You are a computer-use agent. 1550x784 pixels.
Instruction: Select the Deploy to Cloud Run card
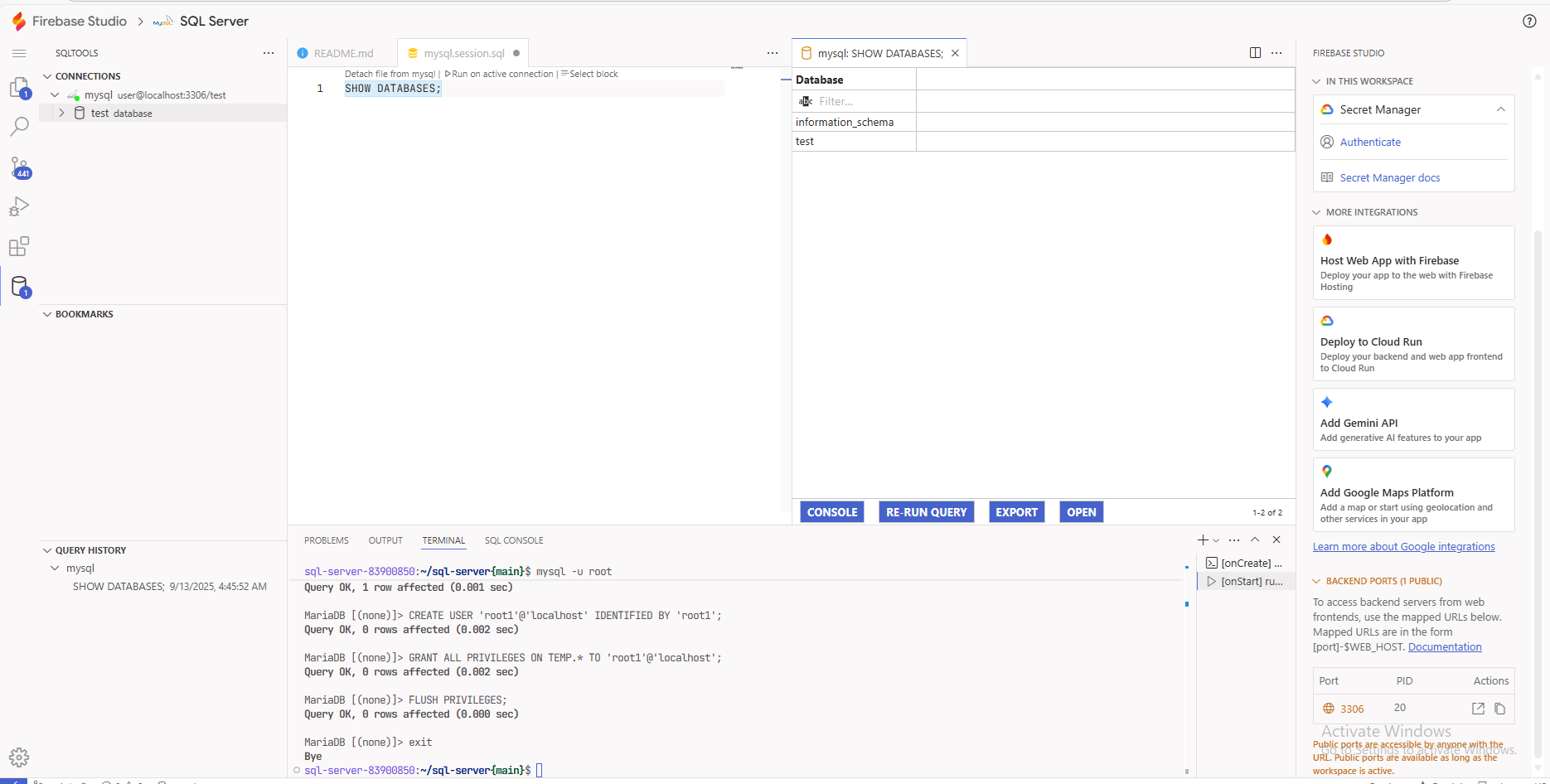coord(1413,344)
